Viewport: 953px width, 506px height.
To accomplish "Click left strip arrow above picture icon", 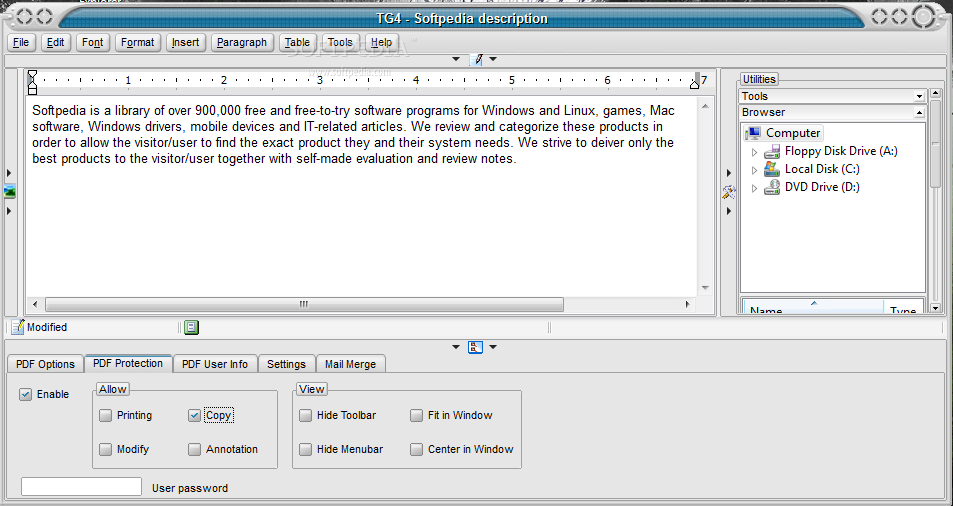I will tap(9, 174).
